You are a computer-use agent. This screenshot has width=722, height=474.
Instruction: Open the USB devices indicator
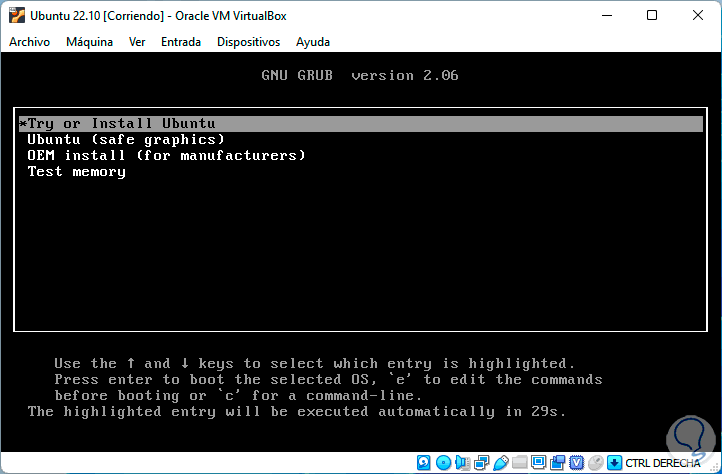pos(501,462)
